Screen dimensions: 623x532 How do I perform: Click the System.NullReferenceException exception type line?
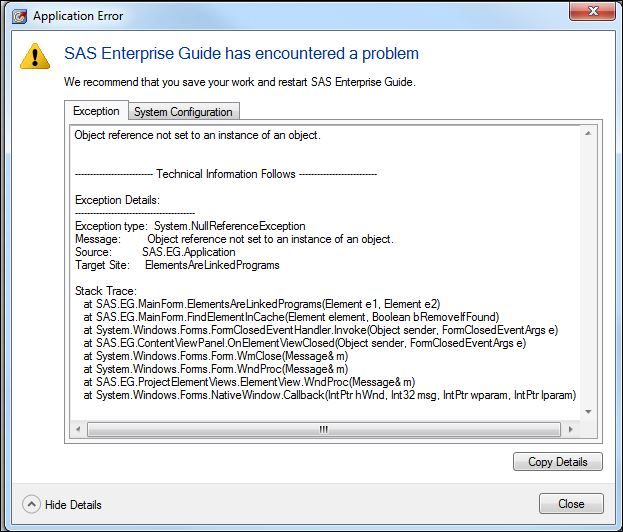coord(190,227)
